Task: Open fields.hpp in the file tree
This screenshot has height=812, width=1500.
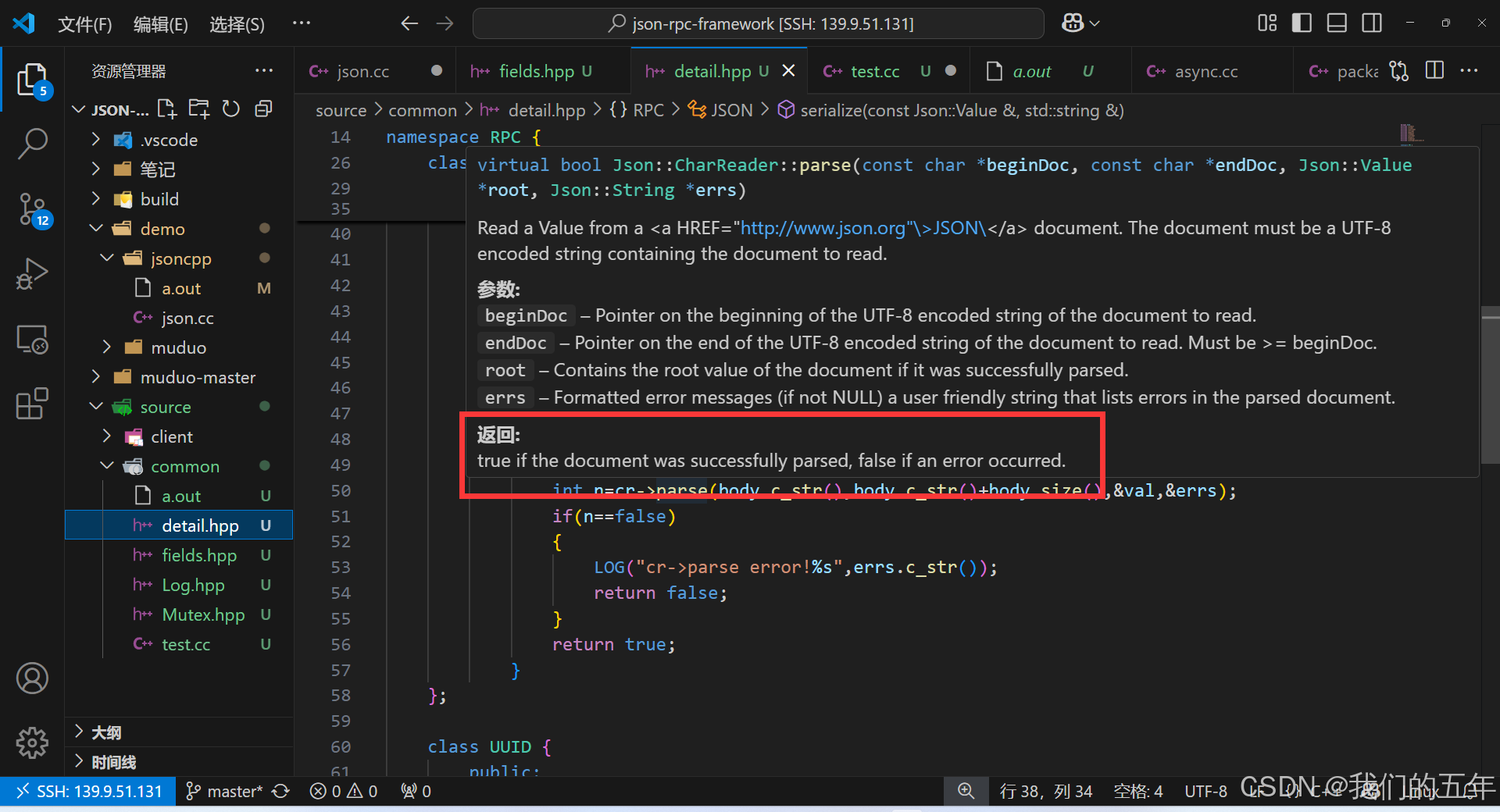Action: pyautogui.click(x=178, y=555)
